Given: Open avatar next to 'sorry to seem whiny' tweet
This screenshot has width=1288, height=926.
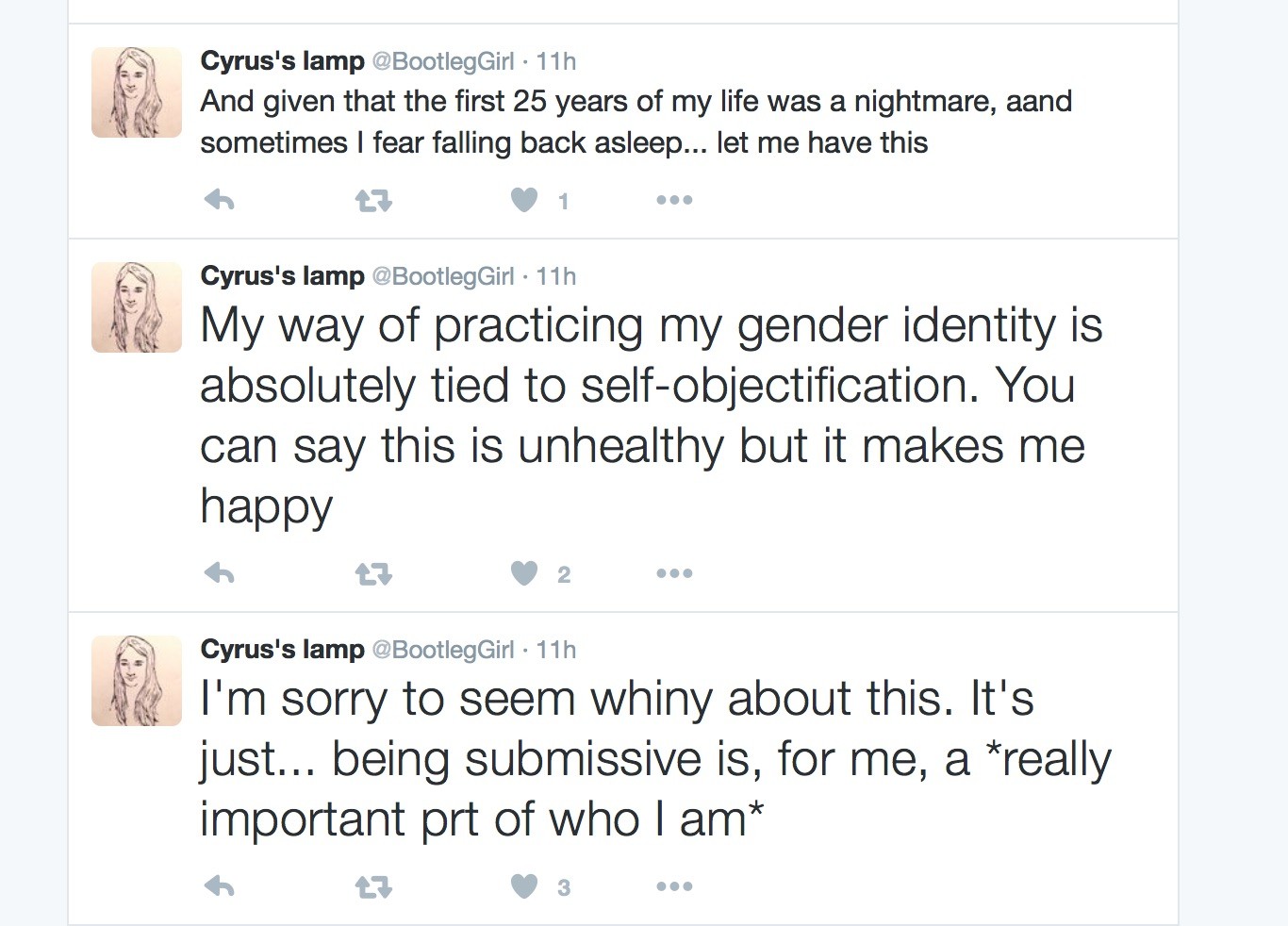Looking at the screenshot, I should 137,681.
